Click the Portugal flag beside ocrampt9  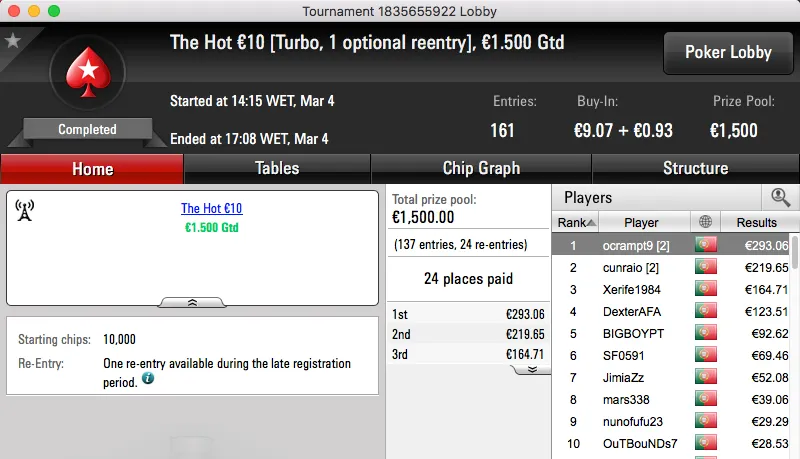707,245
